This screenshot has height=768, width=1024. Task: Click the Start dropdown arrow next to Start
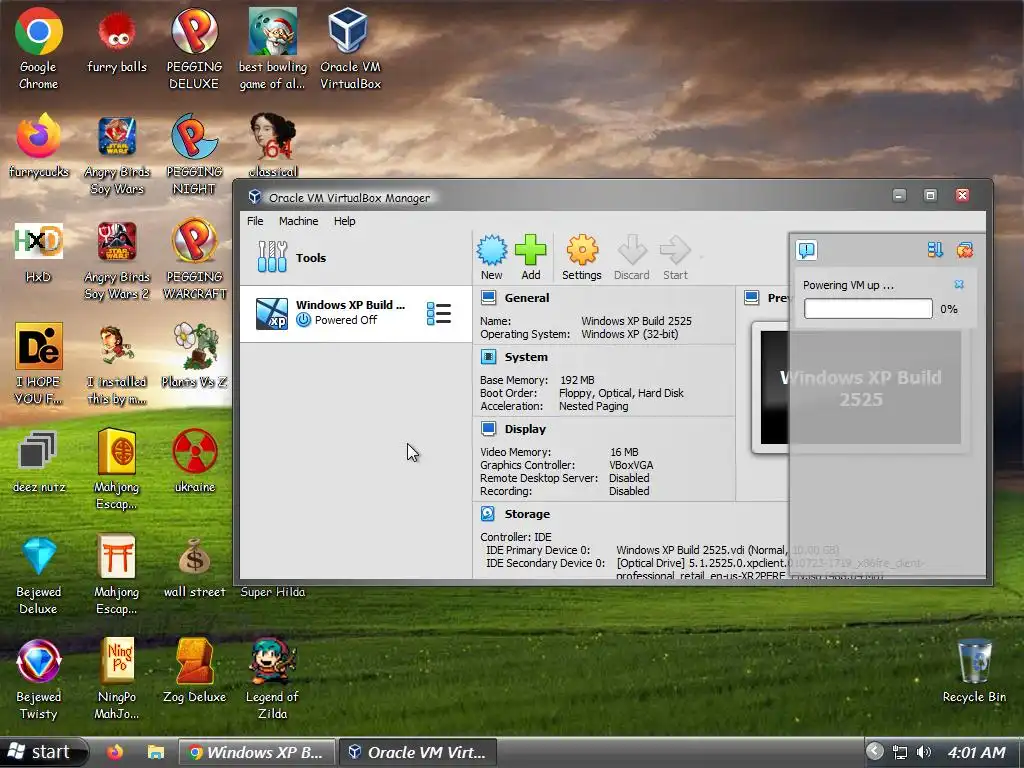701,257
